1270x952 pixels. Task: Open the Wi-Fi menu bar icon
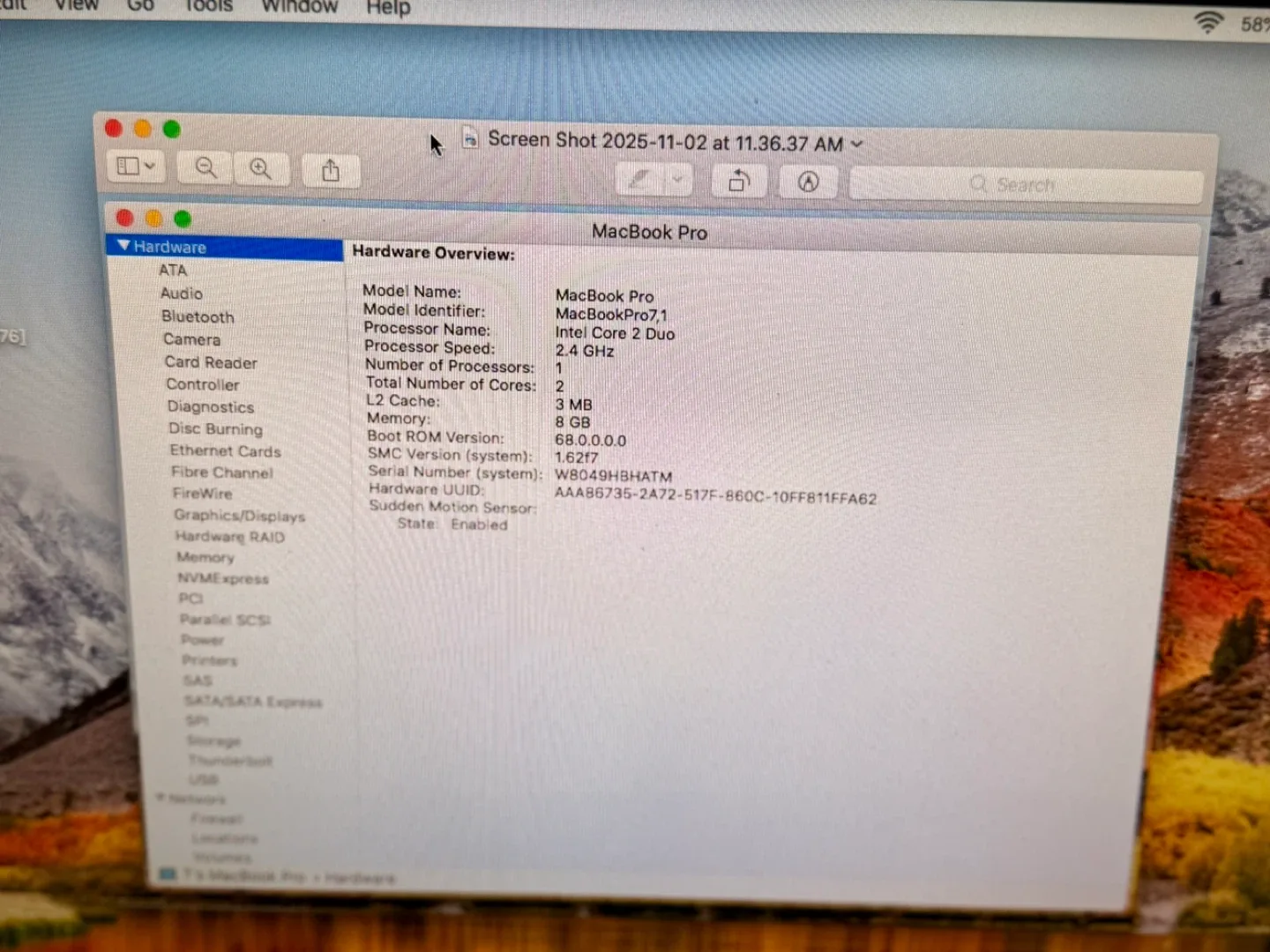point(1208,23)
